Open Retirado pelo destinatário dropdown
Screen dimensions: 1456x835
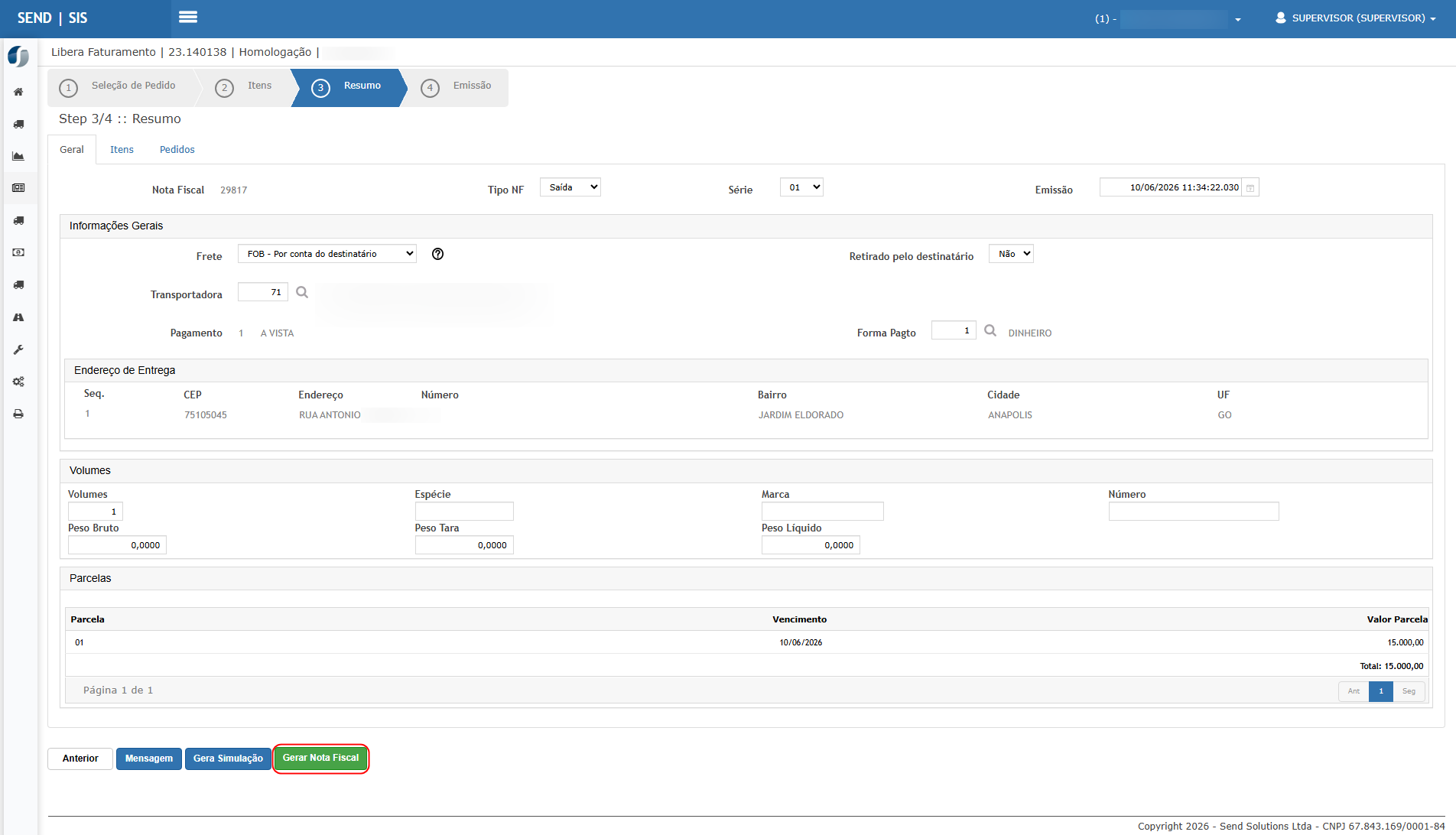1011,254
